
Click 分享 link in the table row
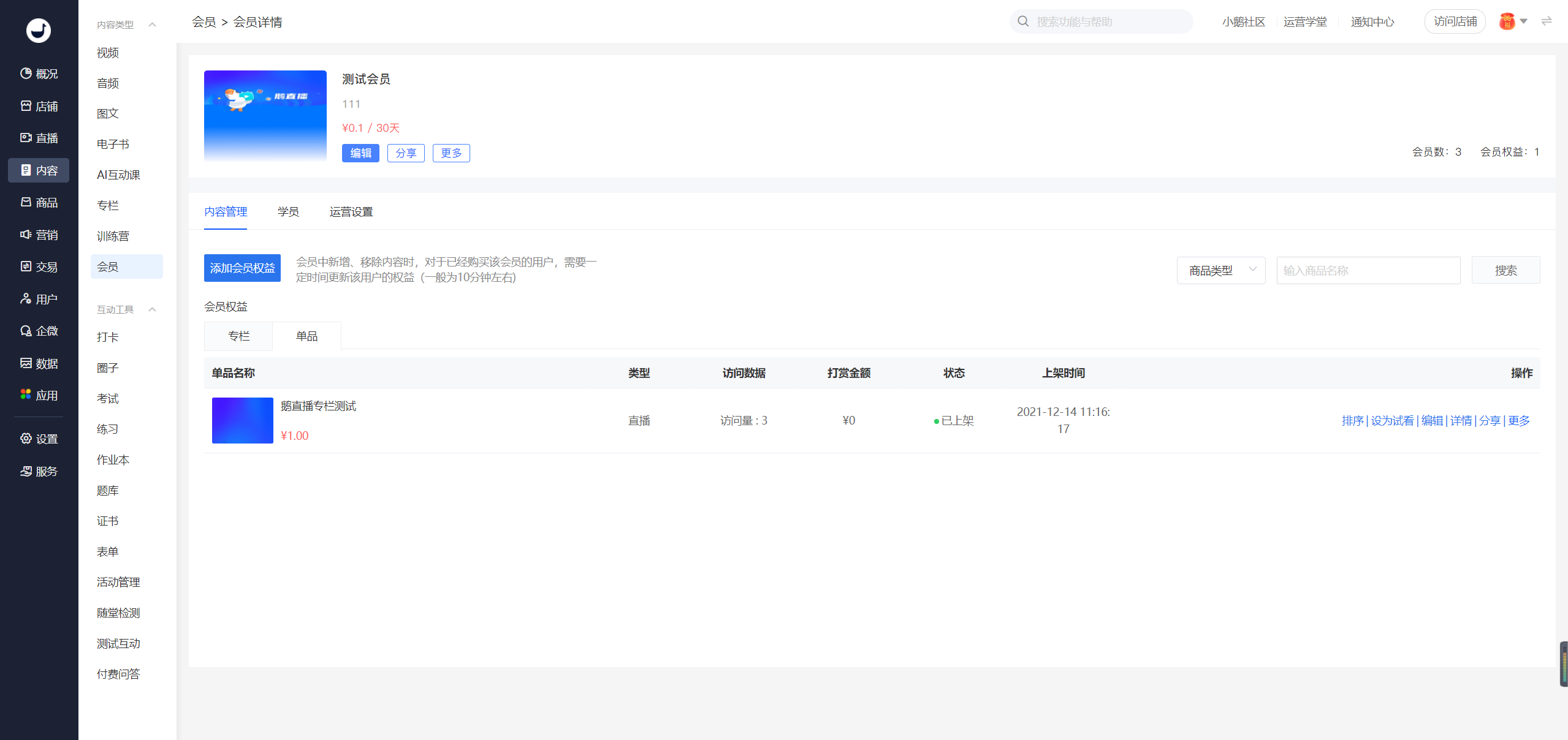pyautogui.click(x=1490, y=420)
